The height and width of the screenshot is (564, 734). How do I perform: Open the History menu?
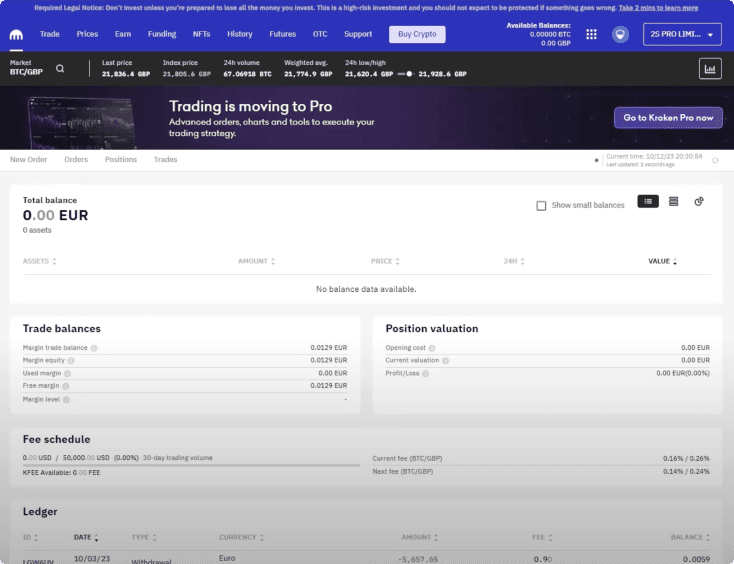tap(240, 34)
